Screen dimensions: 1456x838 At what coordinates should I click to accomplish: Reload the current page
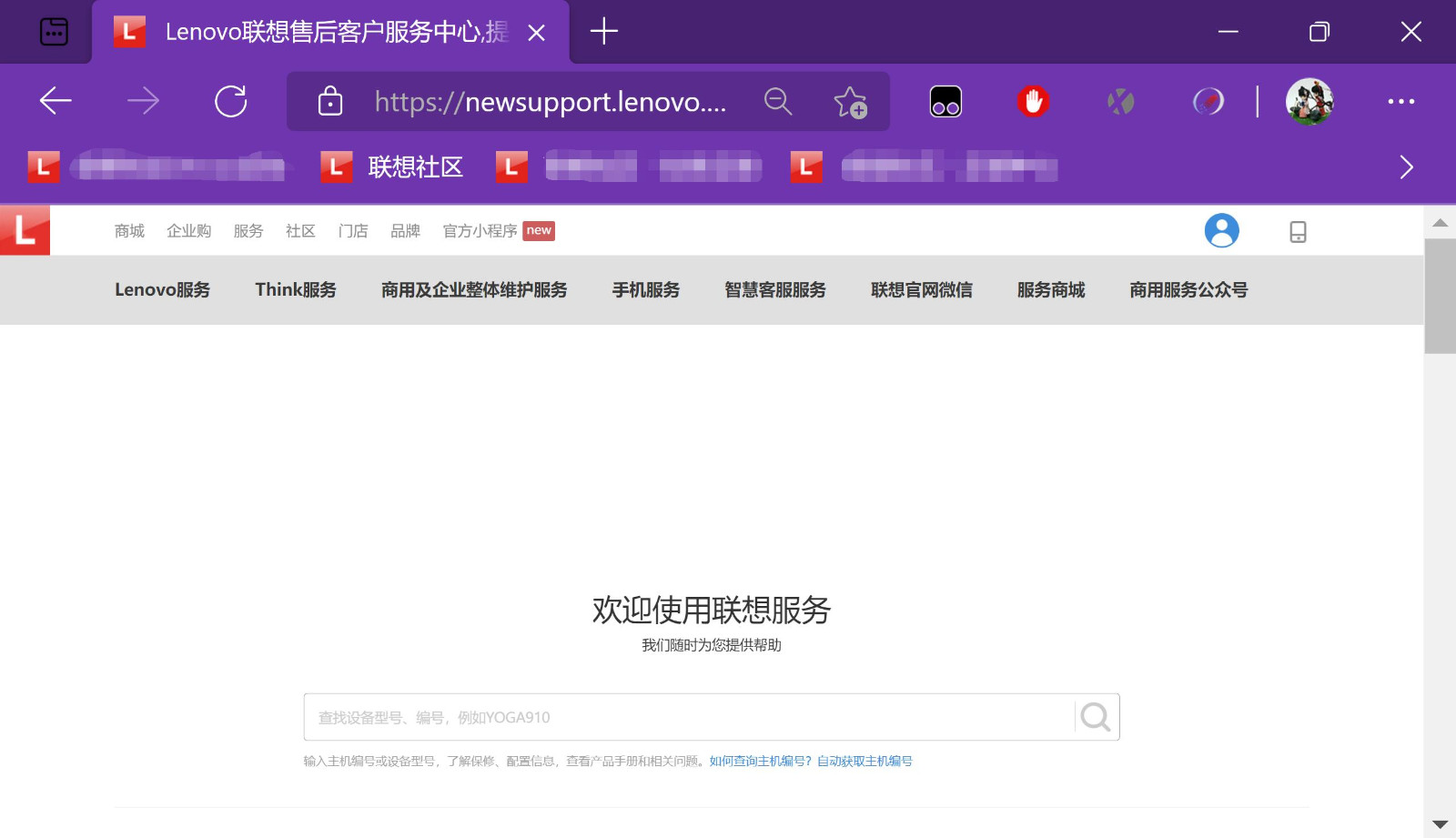[x=230, y=101]
